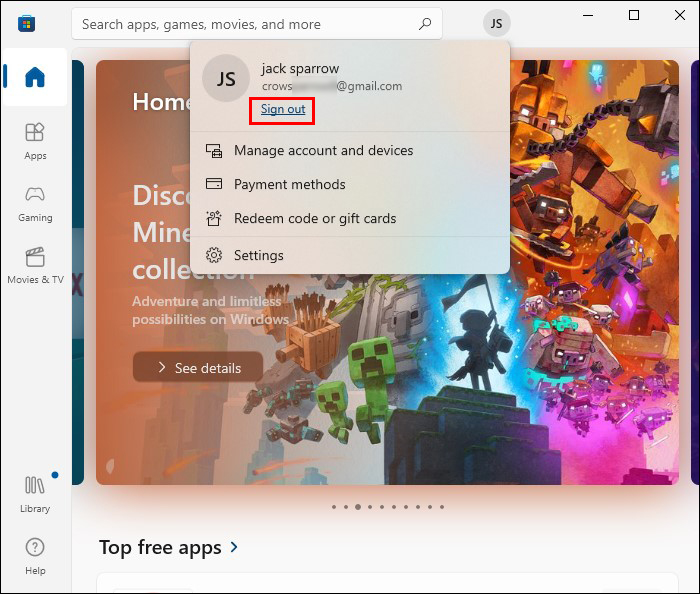
Task: Open the Apps sidebar section
Action: (35, 141)
